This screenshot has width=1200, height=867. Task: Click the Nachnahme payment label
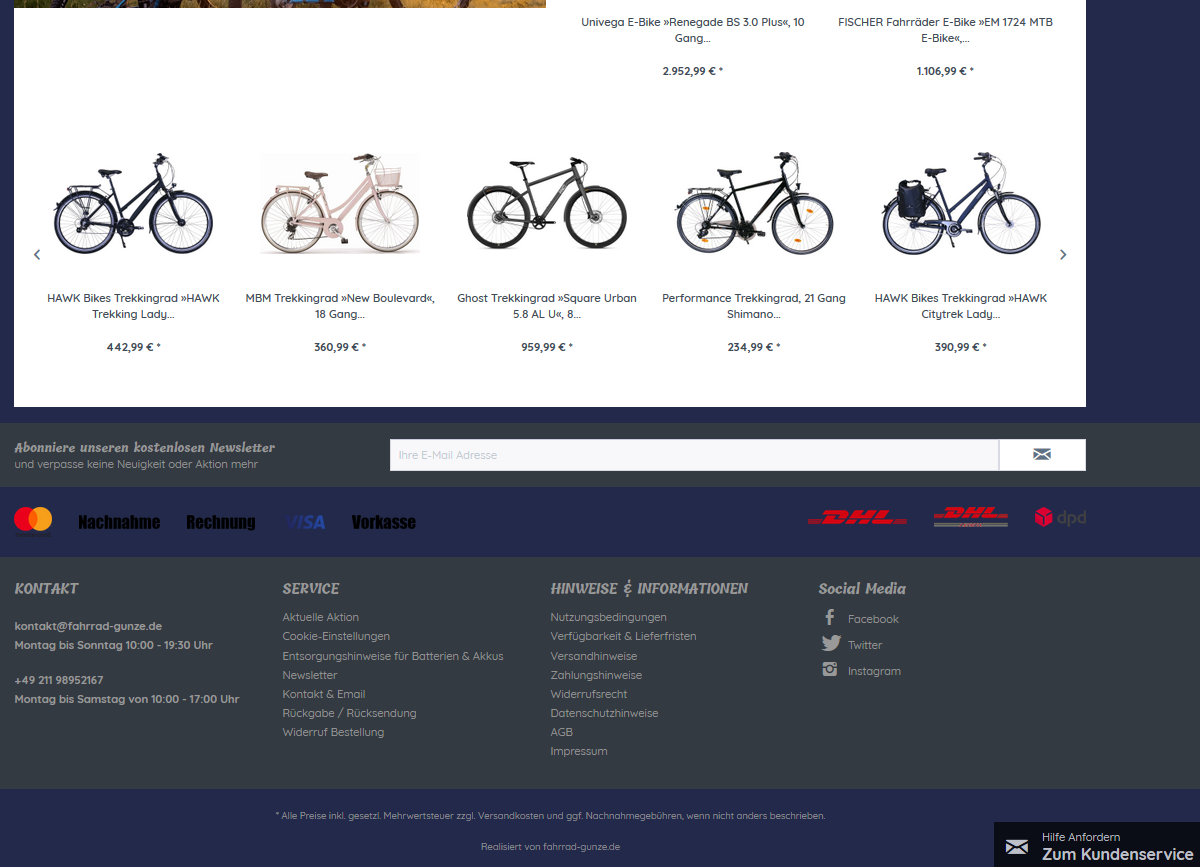[x=119, y=522]
